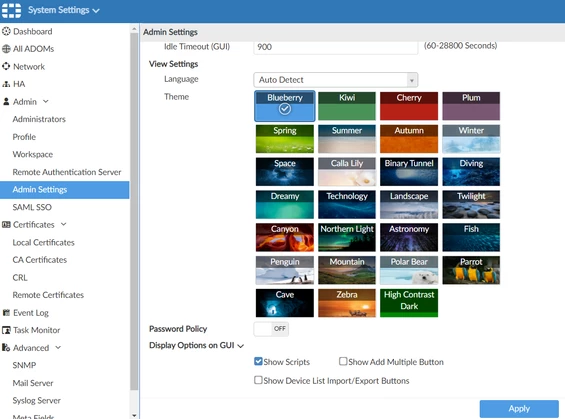Enable Show Add Multiple Button checkbox
The image size is (565, 419).
pyautogui.click(x=343, y=361)
